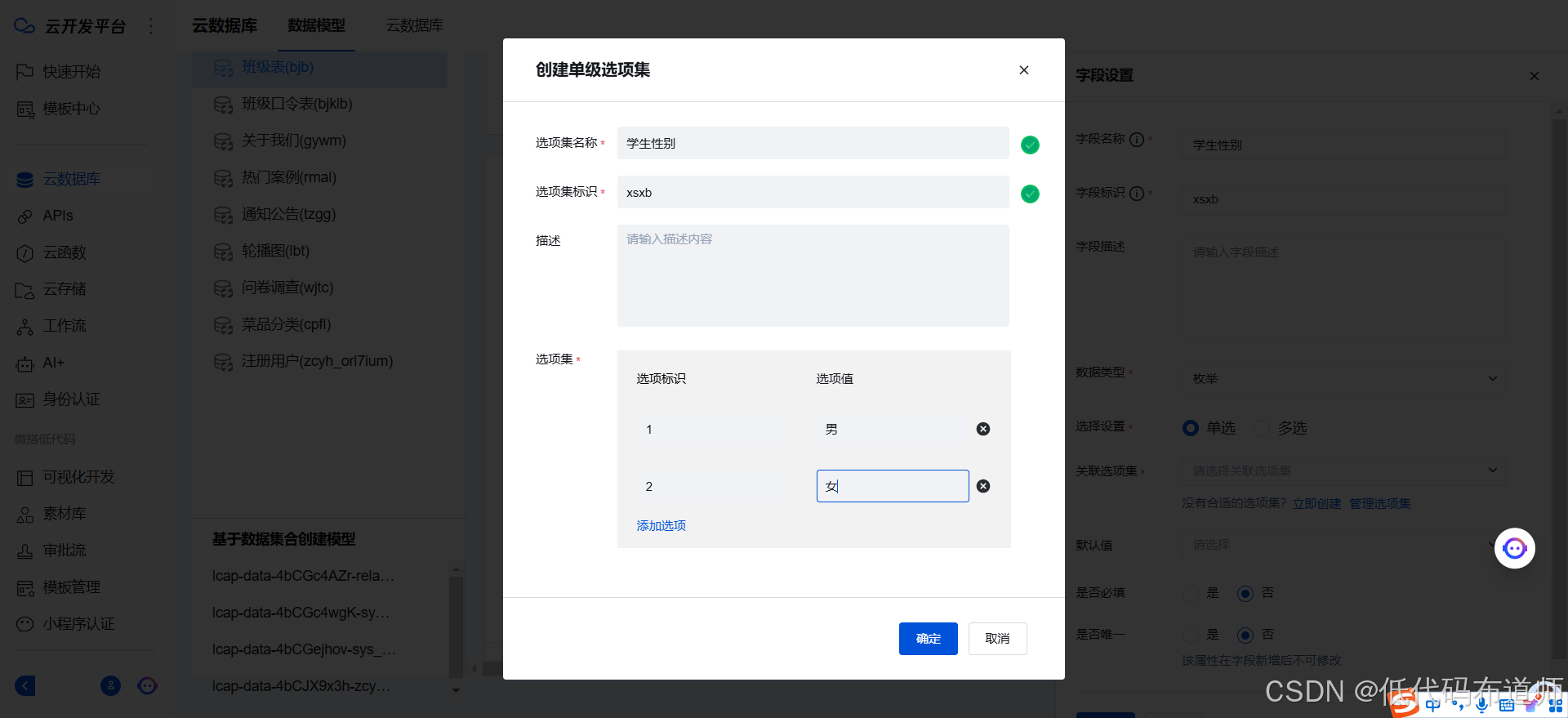Click the 立即创建 link
The height and width of the screenshot is (718, 1568).
click(1316, 503)
